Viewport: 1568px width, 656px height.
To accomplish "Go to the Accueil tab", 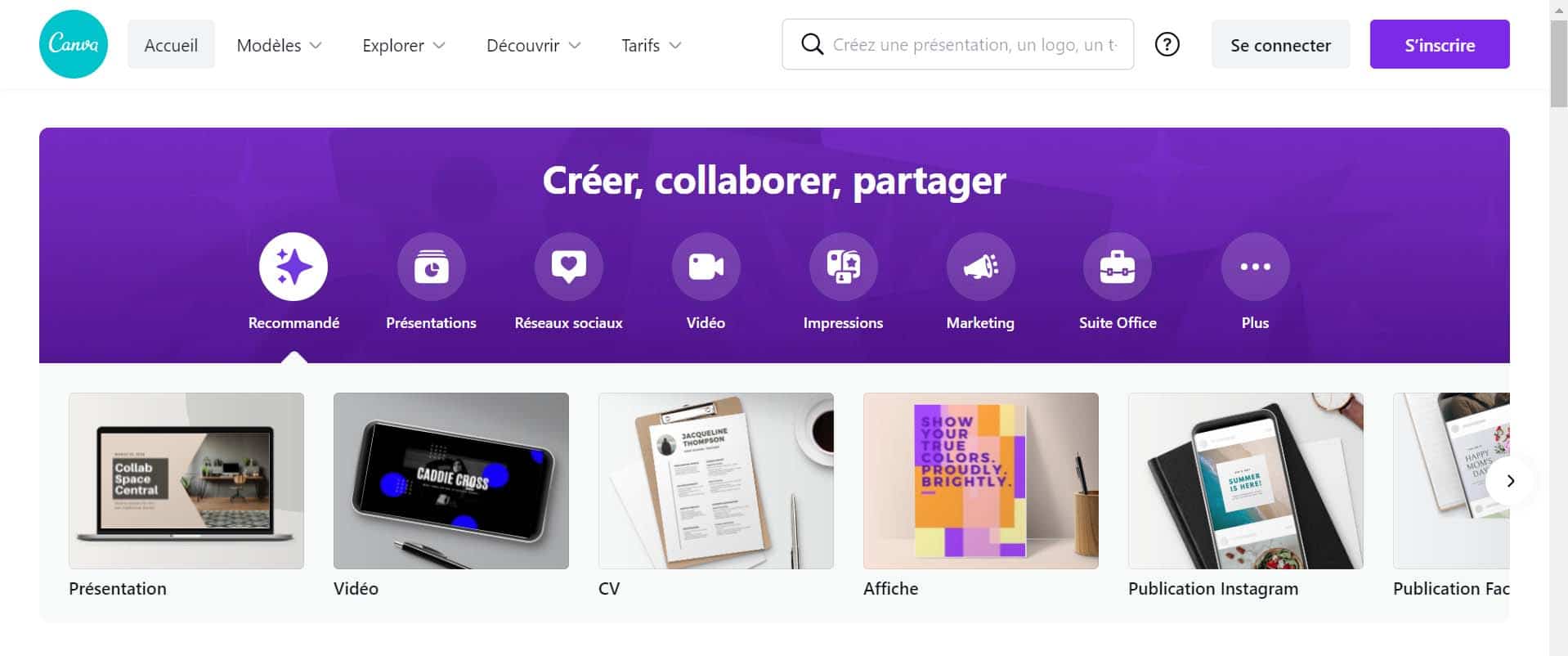I will pyautogui.click(x=171, y=45).
